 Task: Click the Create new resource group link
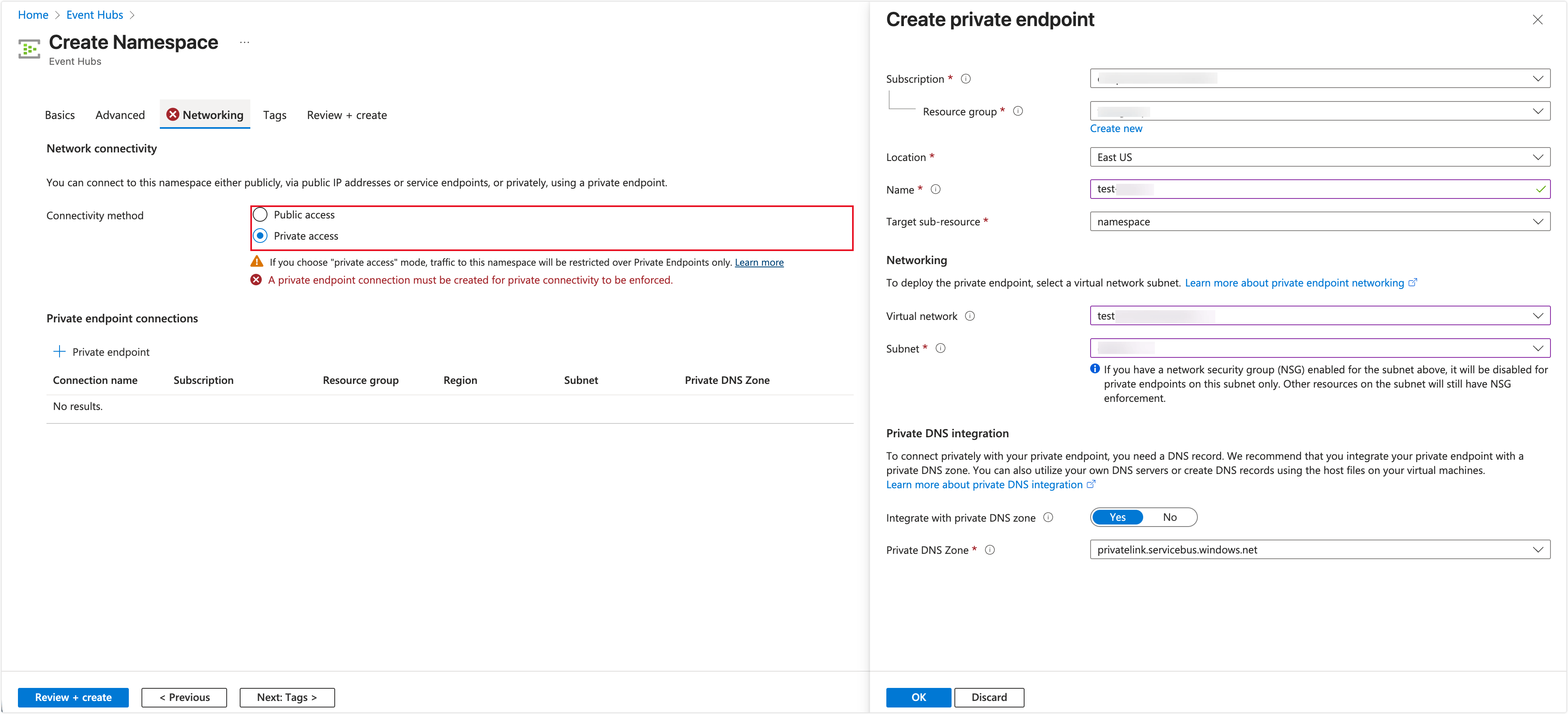pyautogui.click(x=1116, y=128)
